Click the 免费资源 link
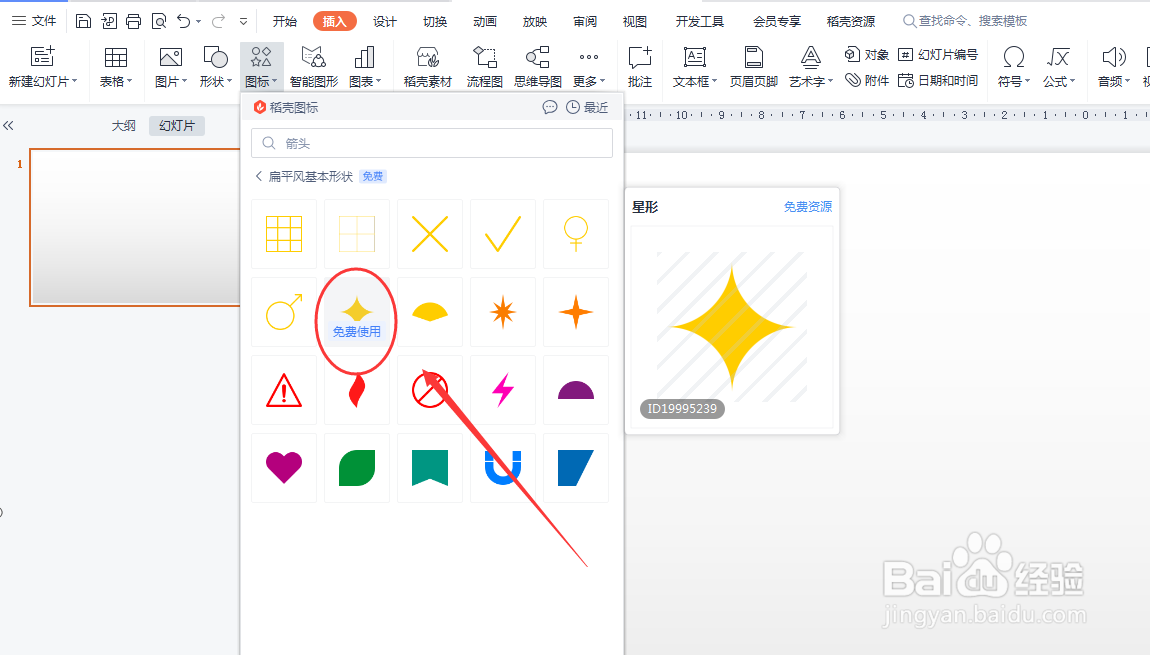 point(807,207)
